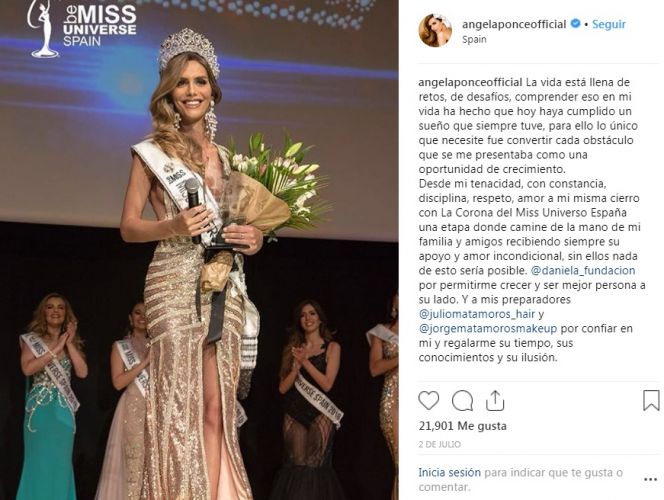Click the Miss Universe Spain logo in photo
Viewport: 664px width, 500px height.
coord(82,28)
